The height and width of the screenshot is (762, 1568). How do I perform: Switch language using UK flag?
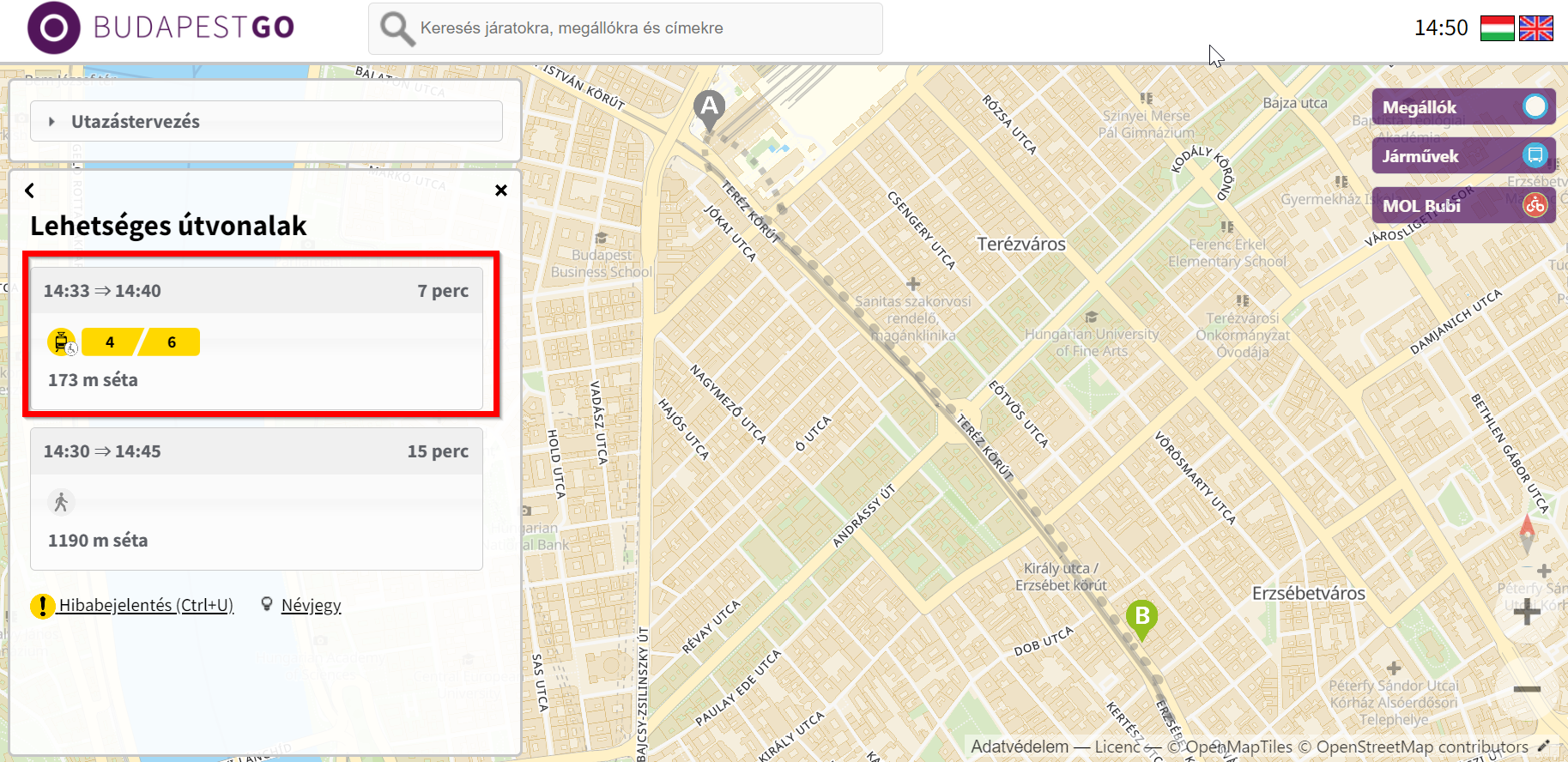coord(1535,28)
